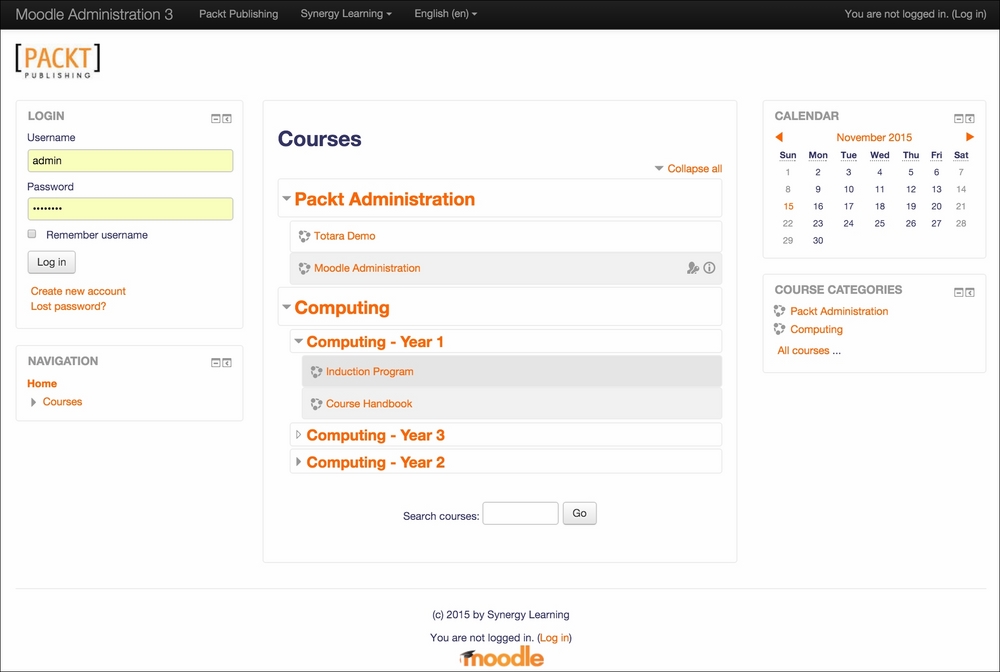
Task: Open the Synergy Learning dropdown menu
Action: pyautogui.click(x=346, y=14)
